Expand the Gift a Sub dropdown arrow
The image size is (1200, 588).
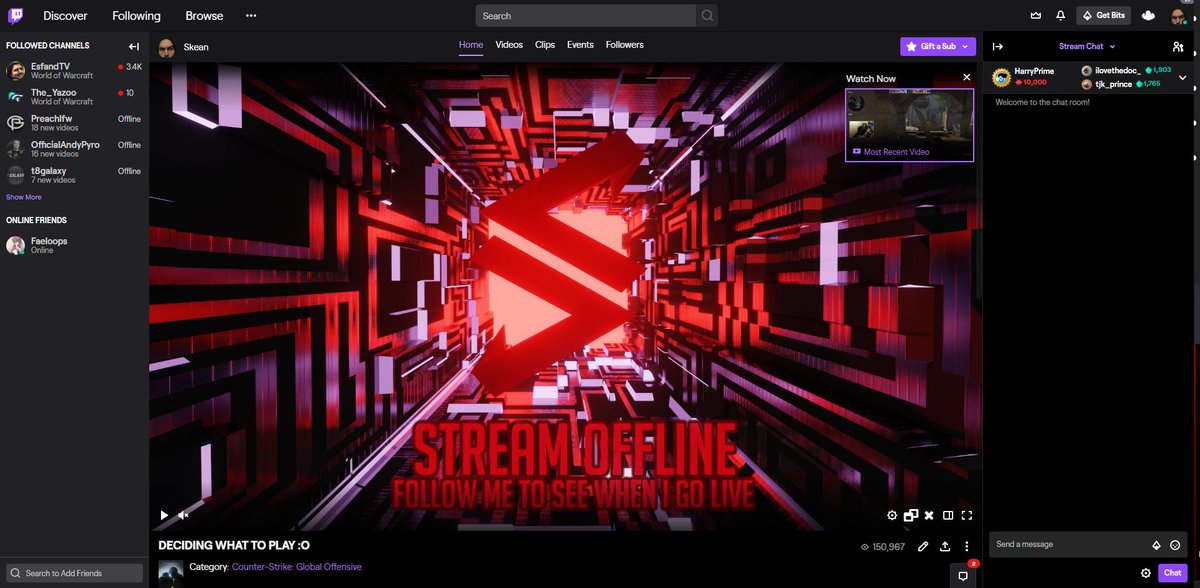[964, 46]
